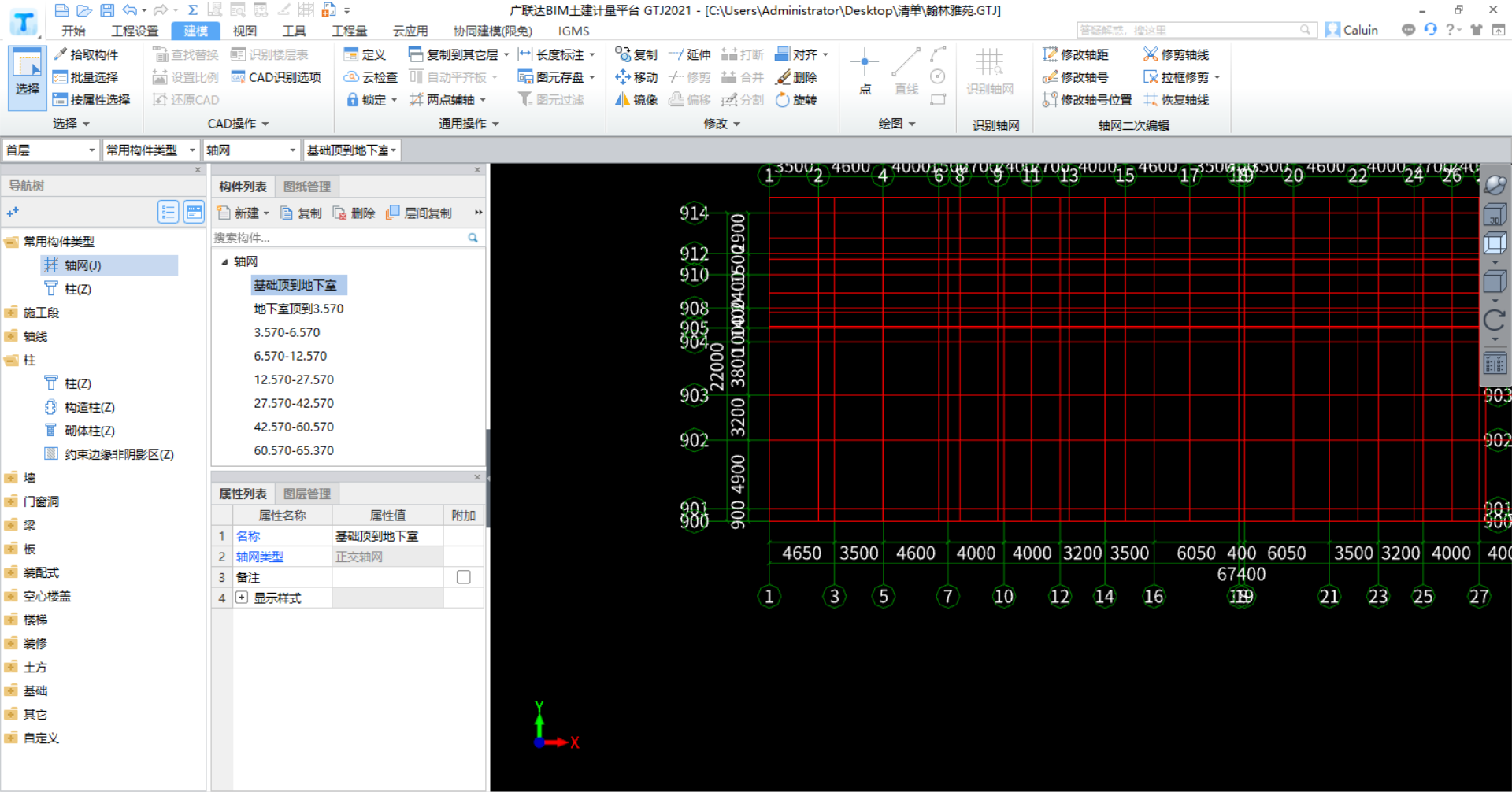Open the 轴网 component type dropdown
The image size is (1512, 792).
[x=252, y=150]
